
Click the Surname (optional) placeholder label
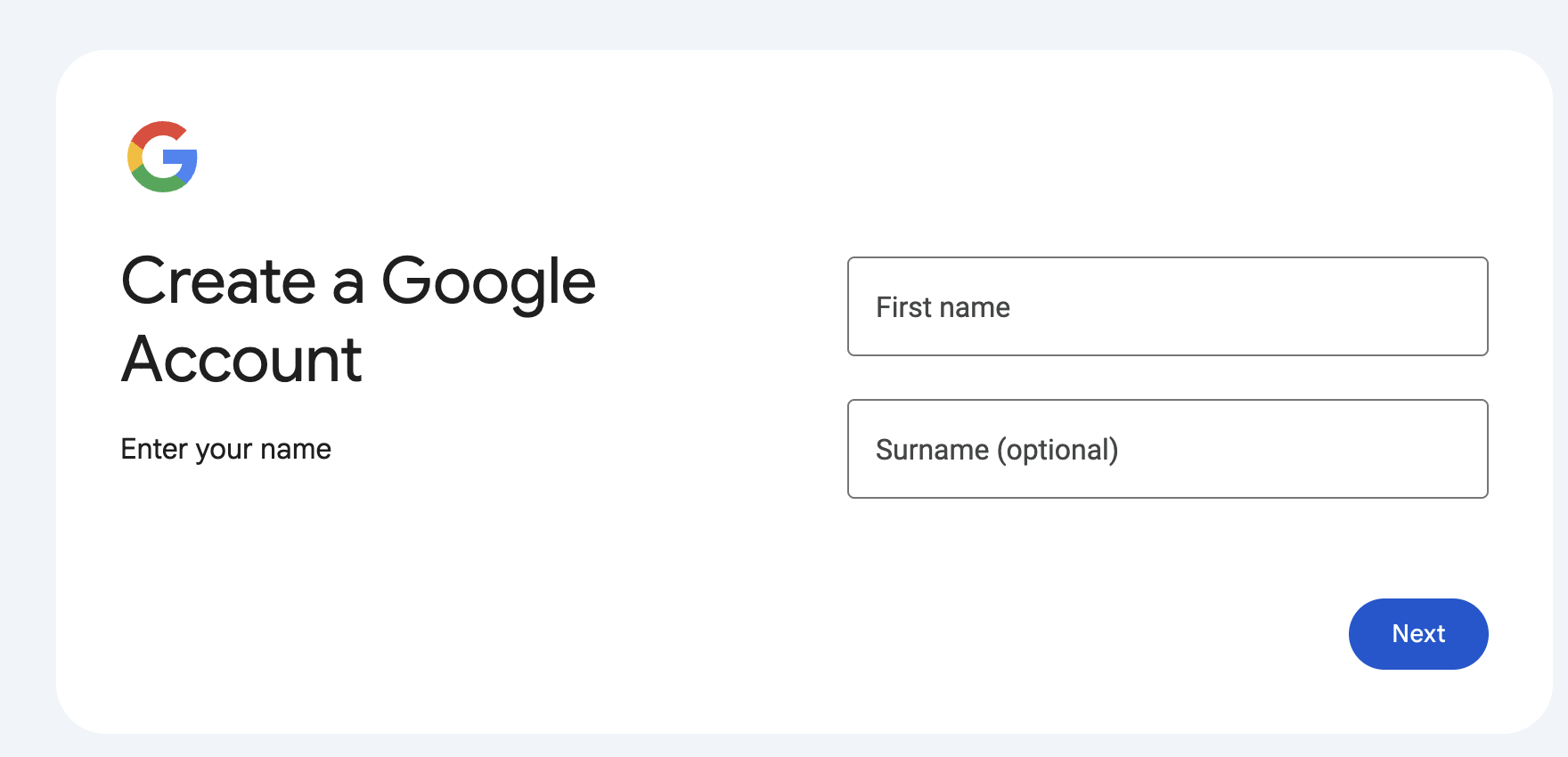[997, 450]
